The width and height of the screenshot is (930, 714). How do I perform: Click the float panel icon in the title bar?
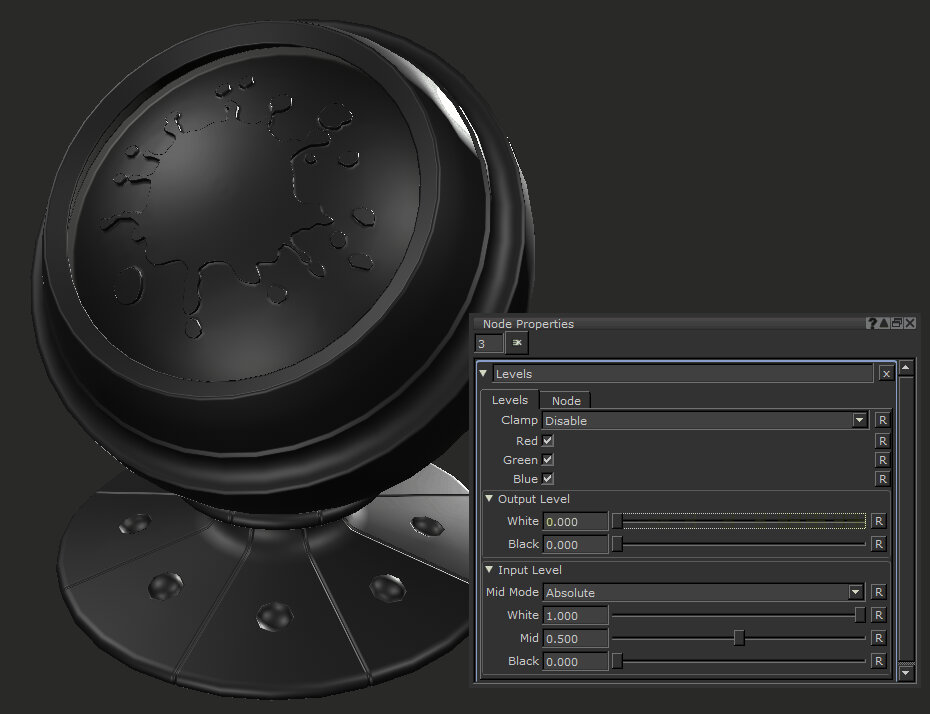(x=896, y=323)
